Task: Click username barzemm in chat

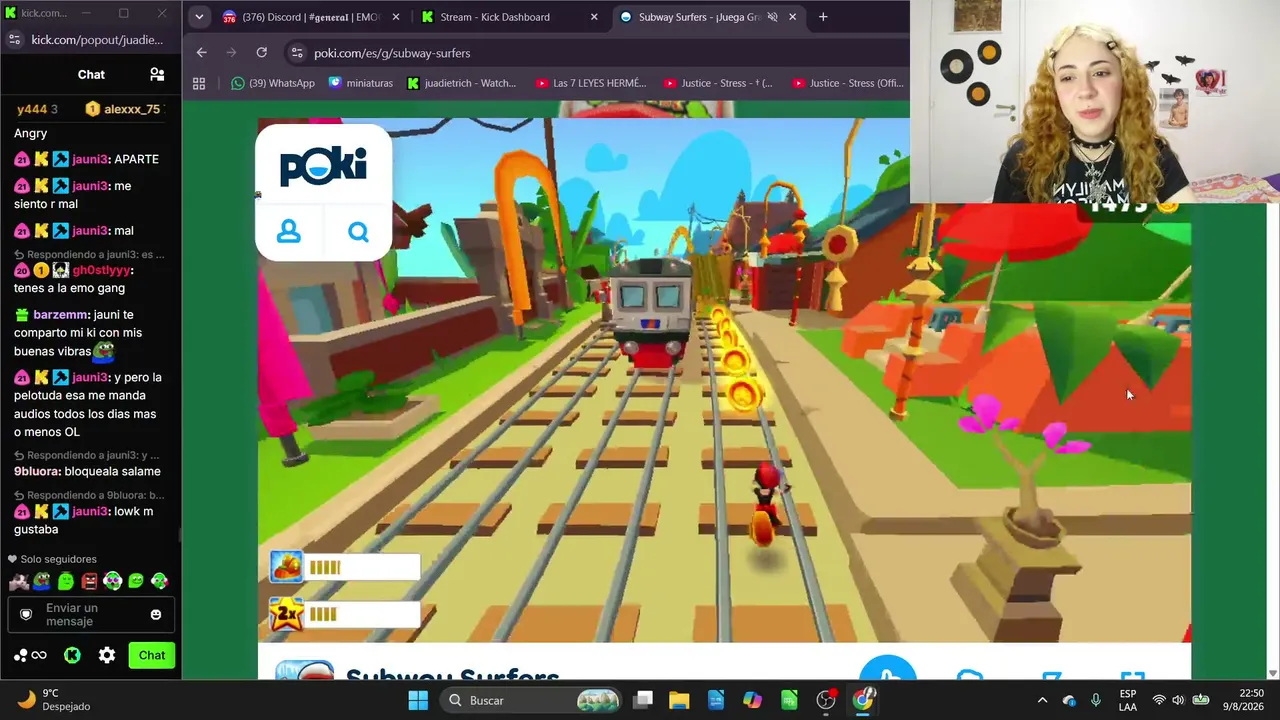Action: click(60, 314)
